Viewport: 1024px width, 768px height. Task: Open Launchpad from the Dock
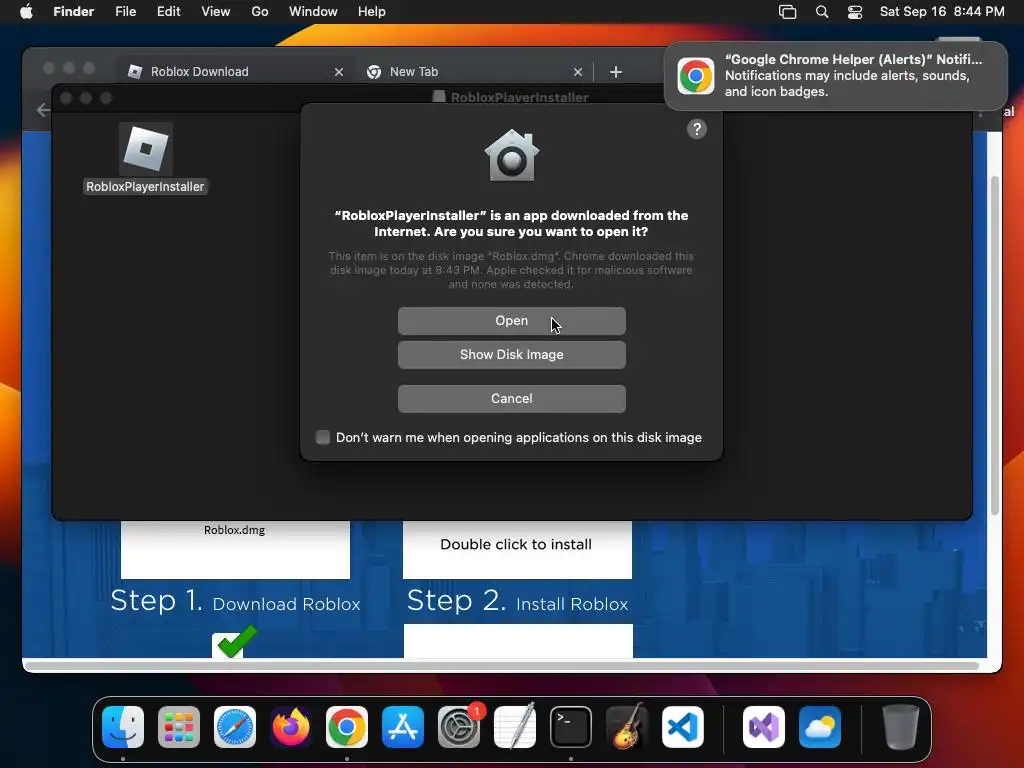(179, 727)
